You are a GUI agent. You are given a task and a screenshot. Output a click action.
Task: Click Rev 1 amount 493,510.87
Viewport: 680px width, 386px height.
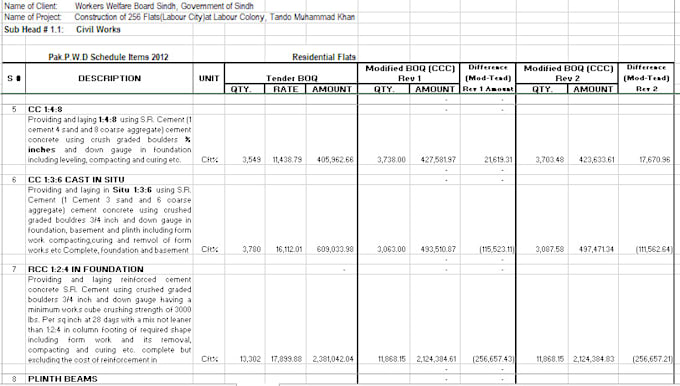click(x=438, y=249)
